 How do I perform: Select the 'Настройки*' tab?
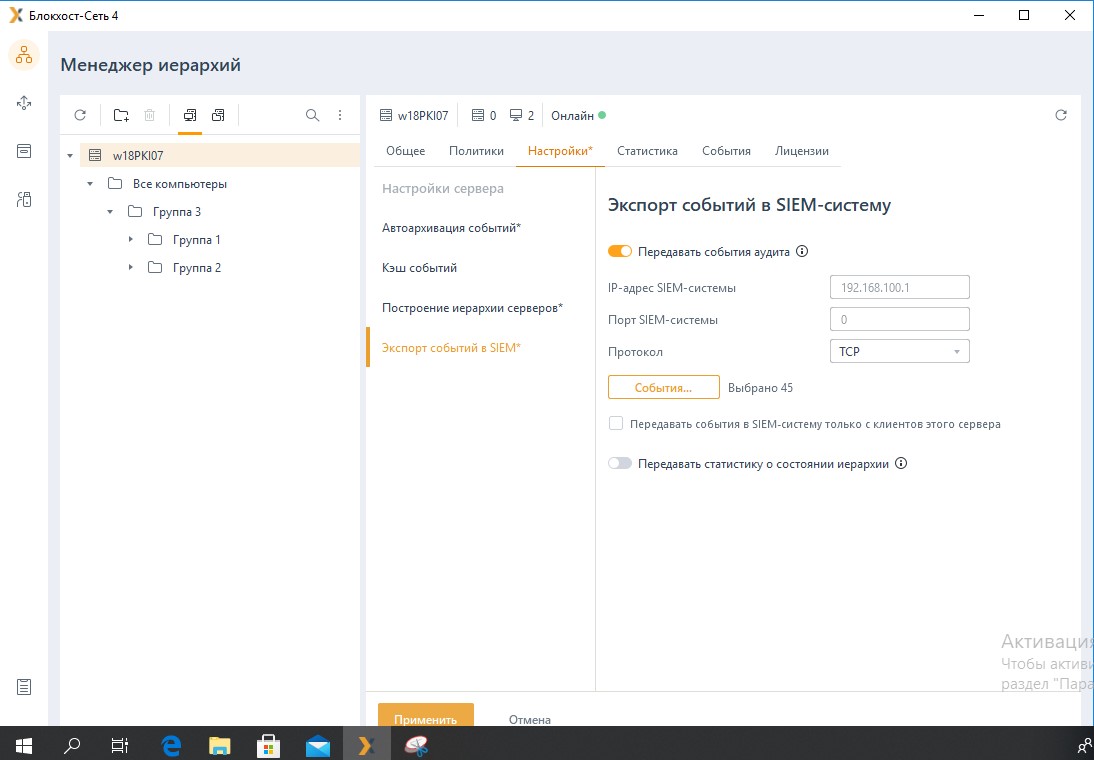[560, 151]
